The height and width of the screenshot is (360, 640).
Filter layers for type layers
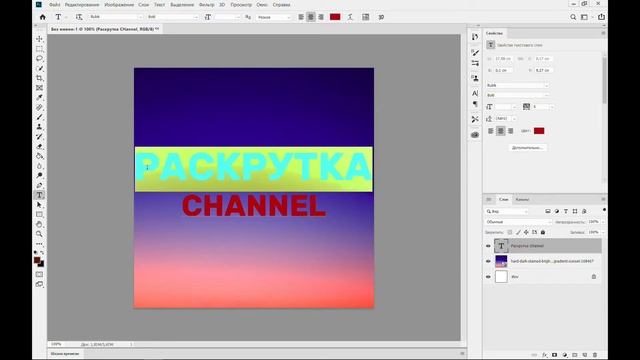click(566, 211)
